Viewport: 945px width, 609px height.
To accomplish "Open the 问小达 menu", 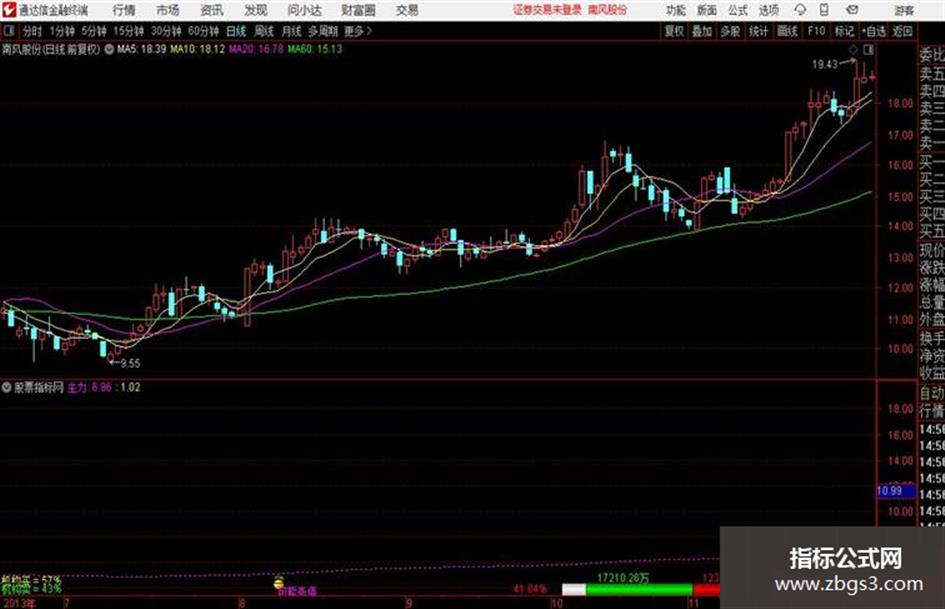I will (x=304, y=10).
